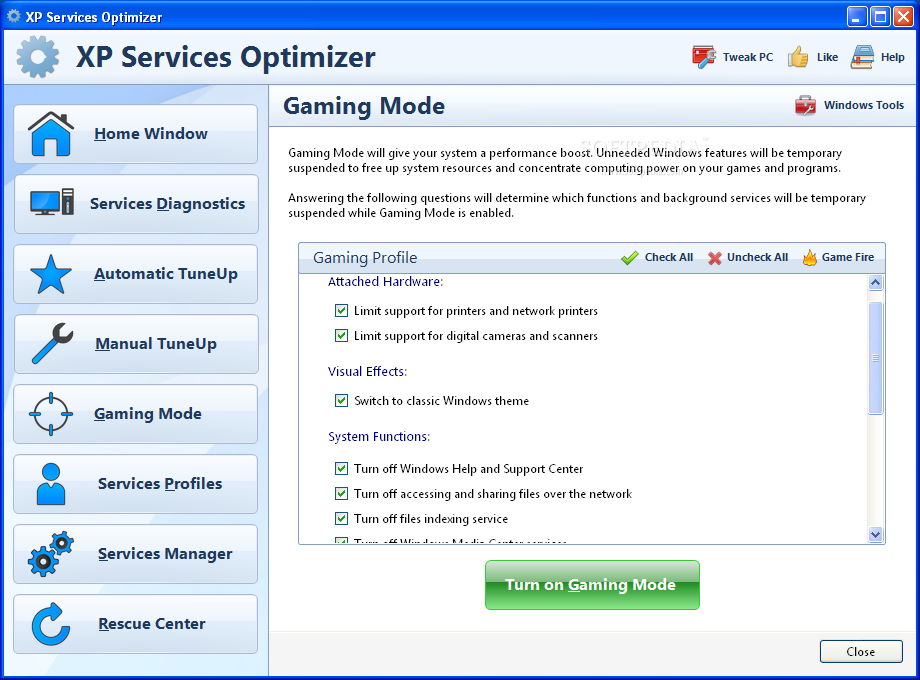
Task: Click the Manual TuneUp wrench icon
Action: 53,343
